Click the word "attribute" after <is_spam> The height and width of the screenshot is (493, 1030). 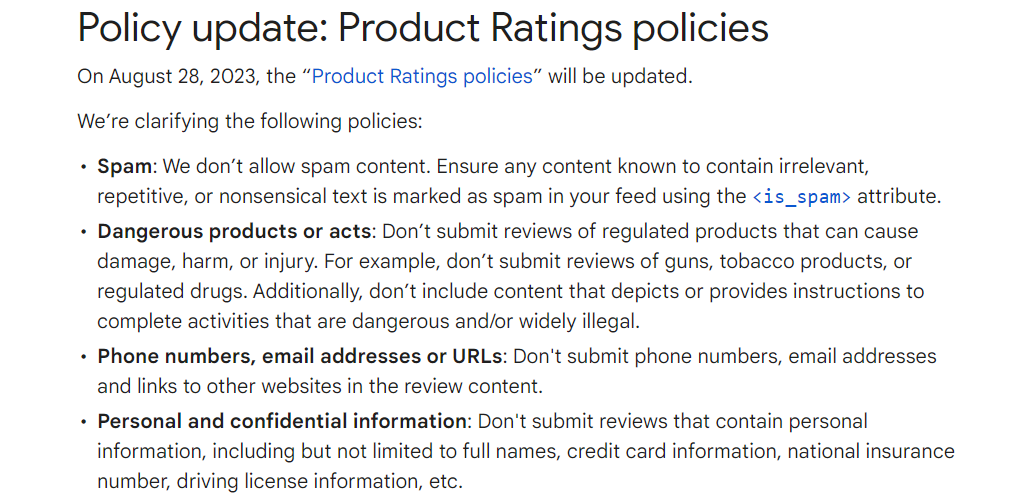899,196
